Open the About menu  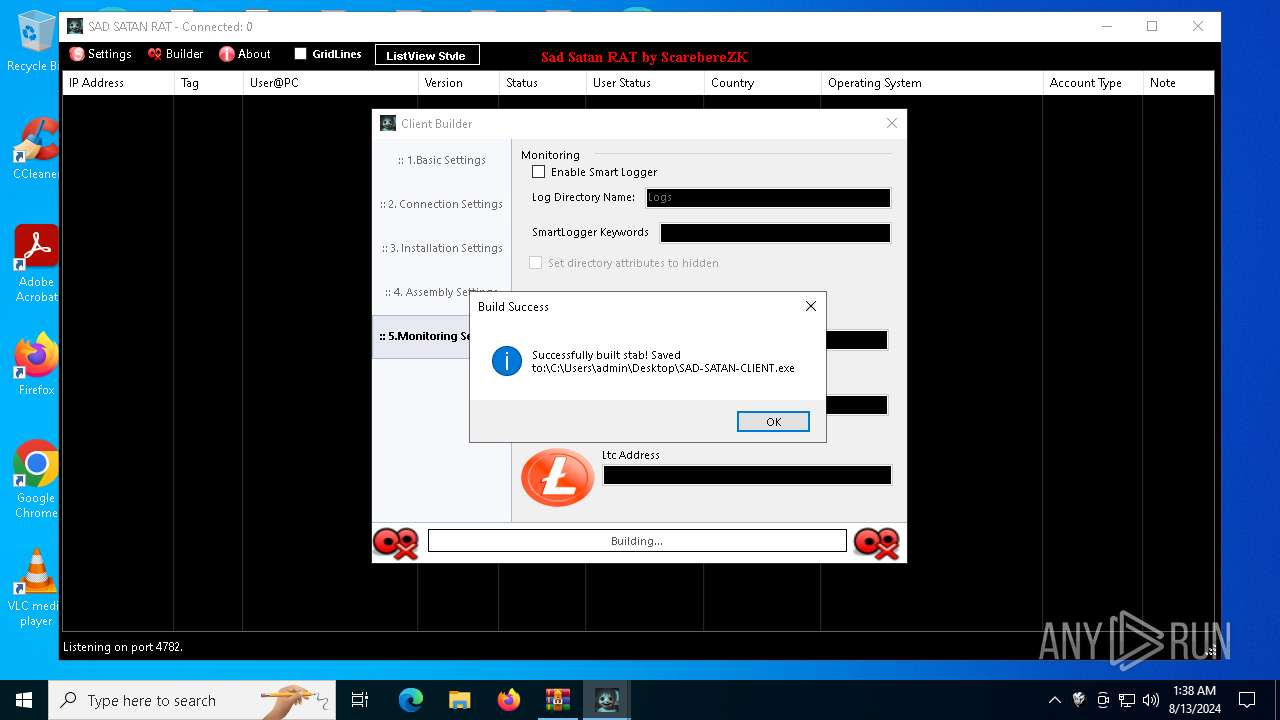coord(245,54)
